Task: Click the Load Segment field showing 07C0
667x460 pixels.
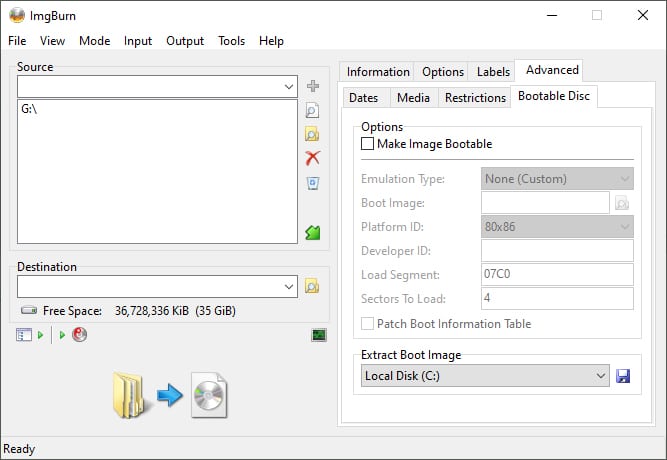Action: (x=557, y=274)
